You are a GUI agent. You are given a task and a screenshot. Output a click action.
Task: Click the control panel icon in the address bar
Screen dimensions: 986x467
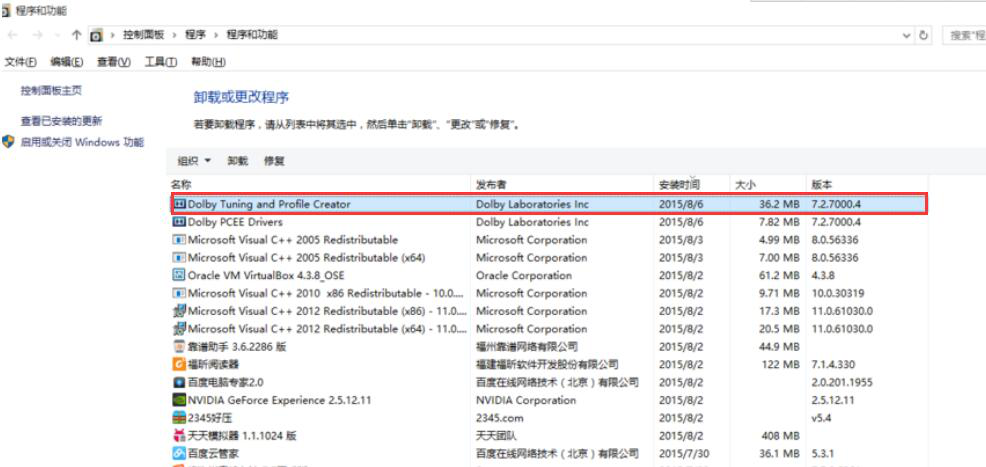pos(96,35)
